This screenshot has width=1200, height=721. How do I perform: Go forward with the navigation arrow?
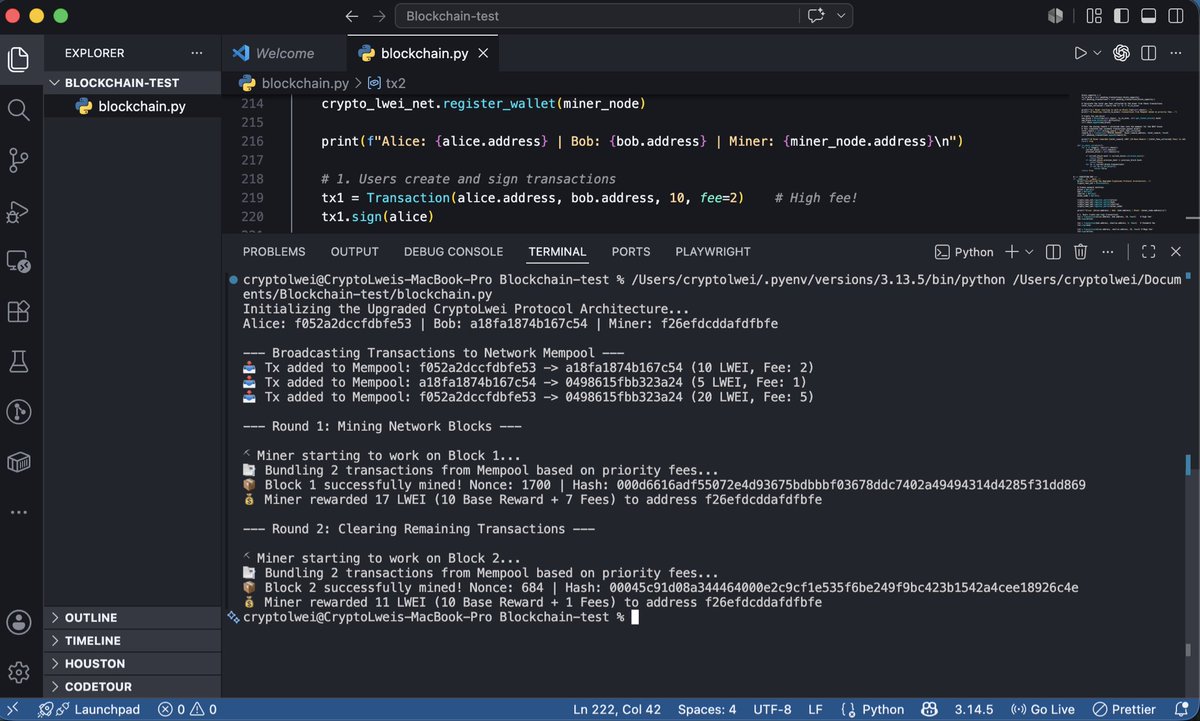tap(378, 16)
